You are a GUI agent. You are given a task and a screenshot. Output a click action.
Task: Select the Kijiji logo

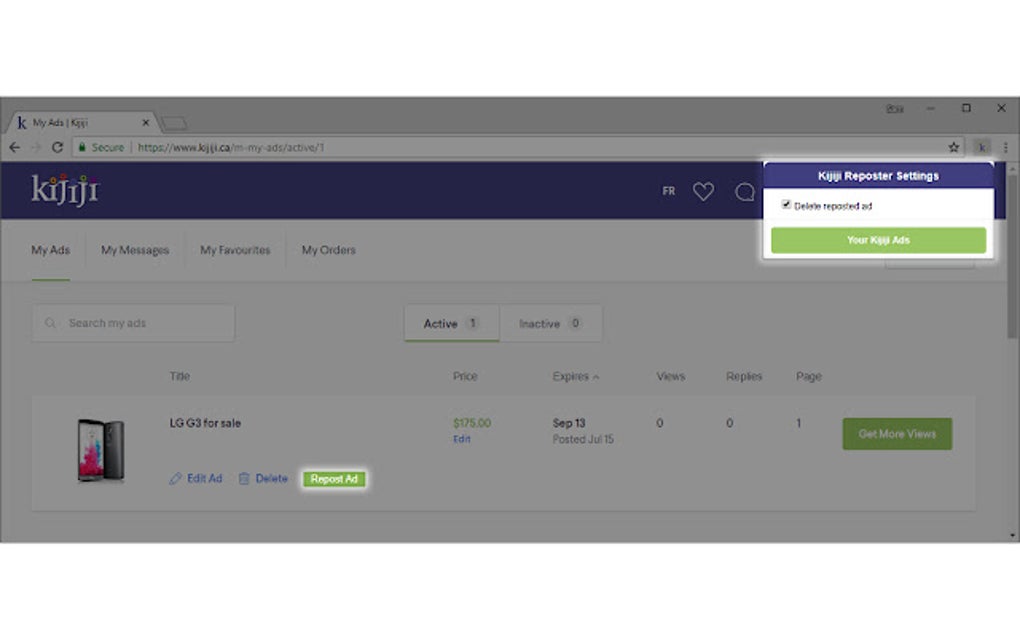coord(65,189)
